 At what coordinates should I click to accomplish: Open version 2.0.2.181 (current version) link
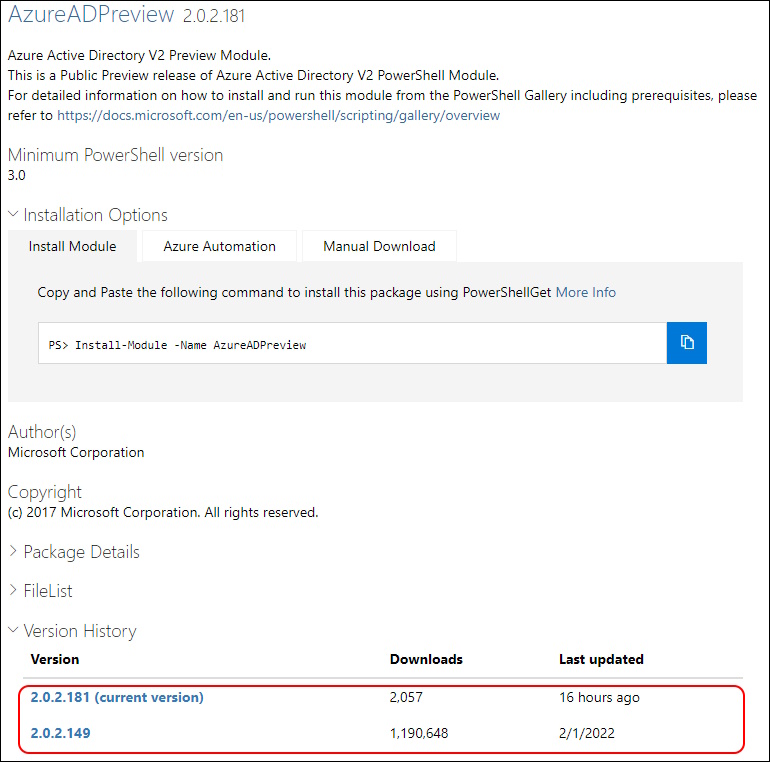(117, 697)
